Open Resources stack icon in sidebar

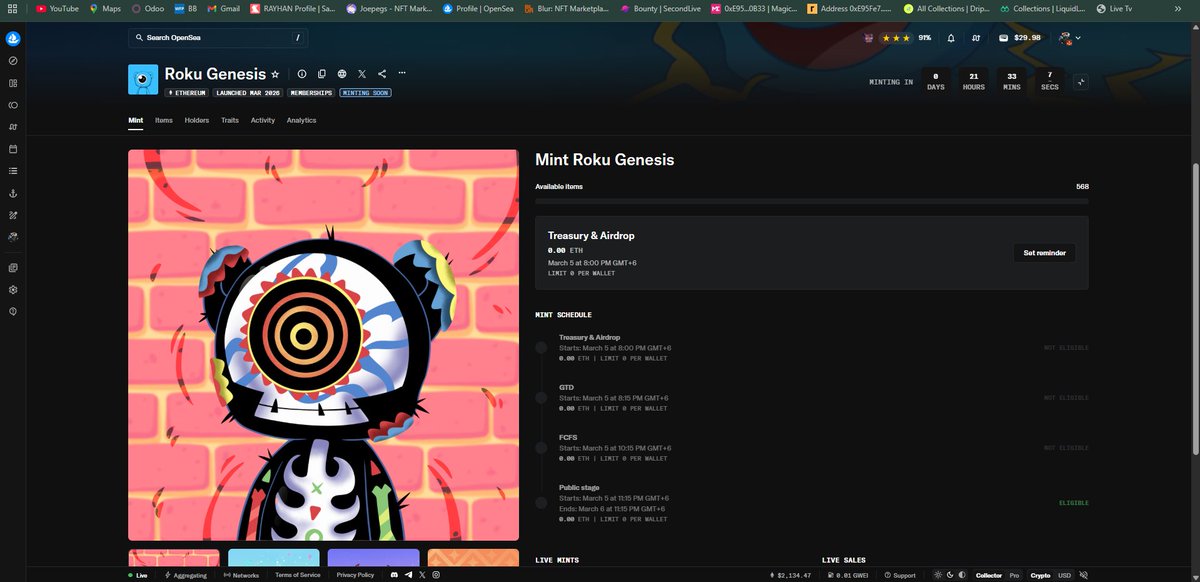click(x=13, y=267)
